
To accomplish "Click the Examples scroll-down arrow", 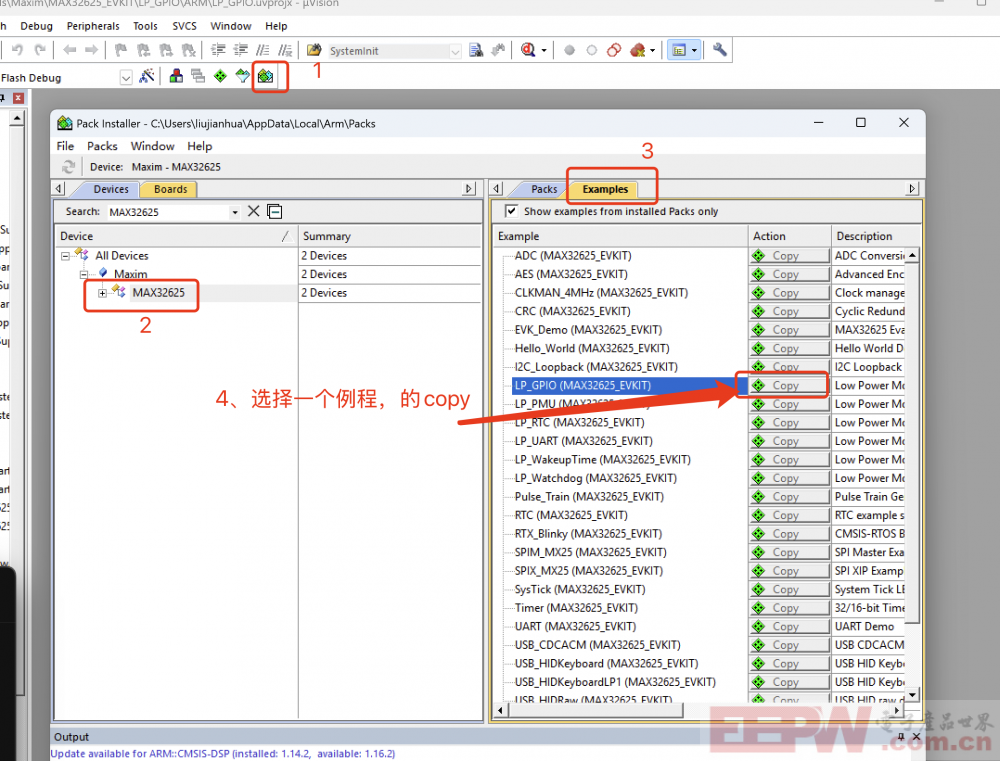I will tap(912, 695).
